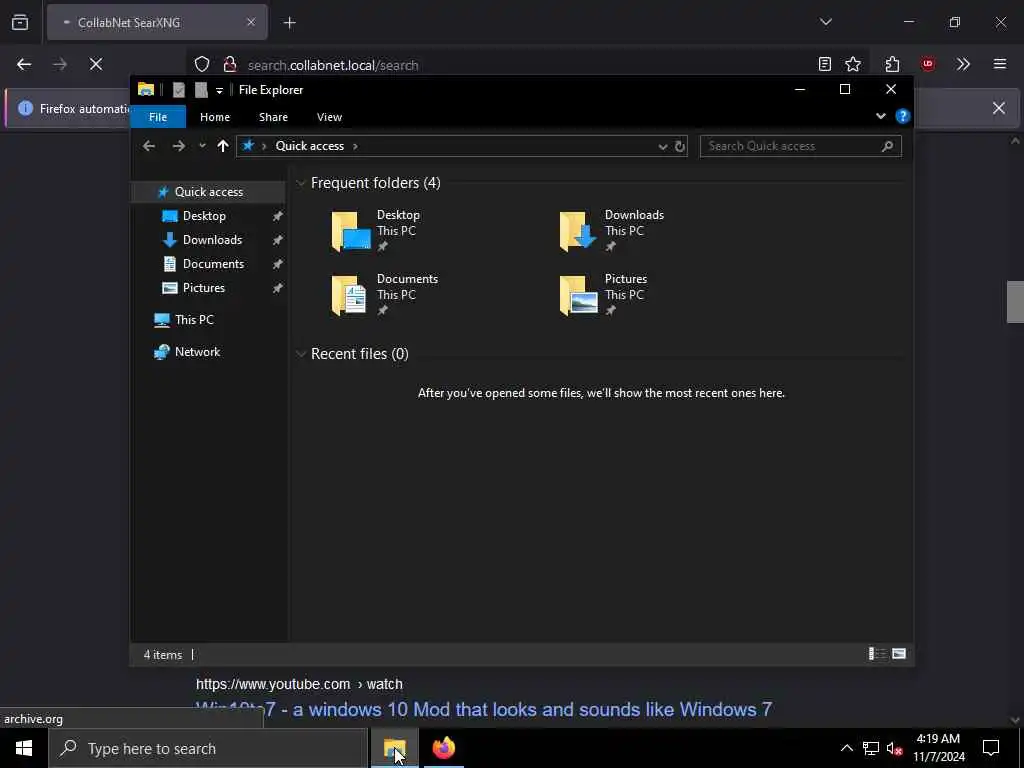Open the Firefox extensions puzzle icon
This screenshot has height=768, width=1024.
(x=892, y=64)
